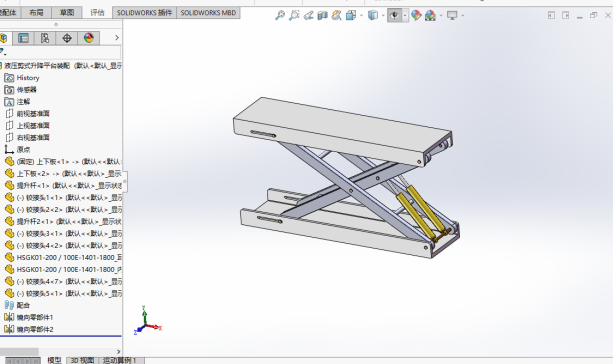Click the feature tree filter funnel icon
This screenshot has height=364, width=613.
point(2,52)
